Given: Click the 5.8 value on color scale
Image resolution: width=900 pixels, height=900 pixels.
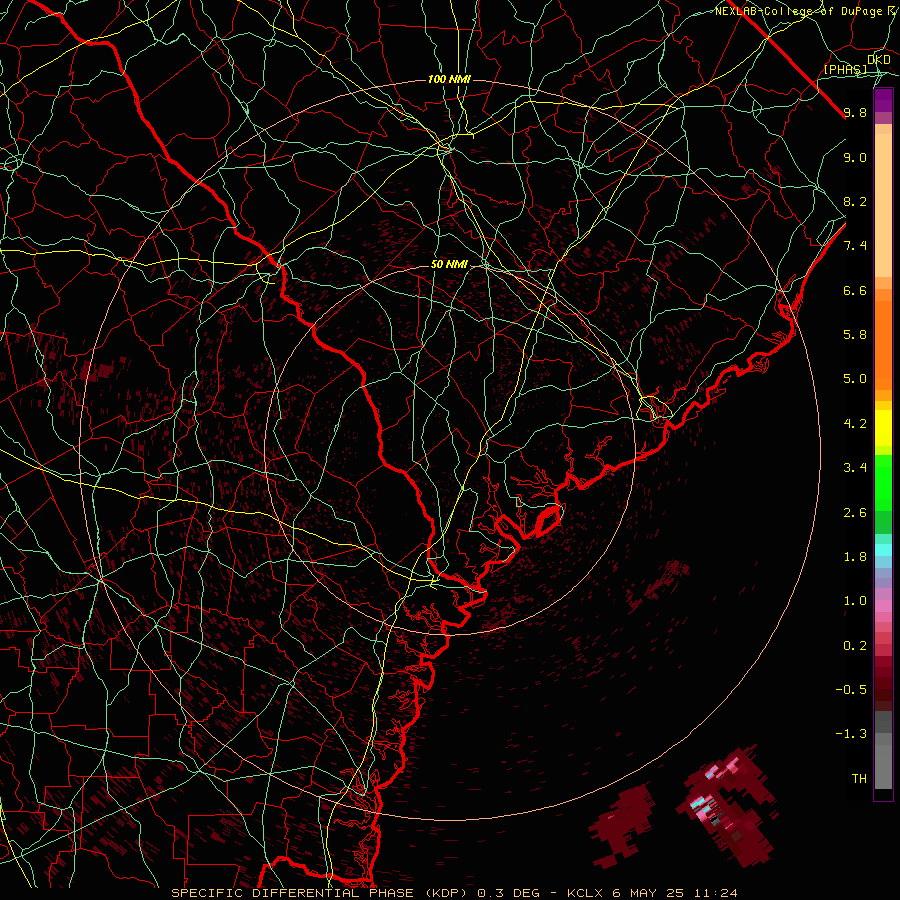Looking at the screenshot, I should pyautogui.click(x=855, y=335).
